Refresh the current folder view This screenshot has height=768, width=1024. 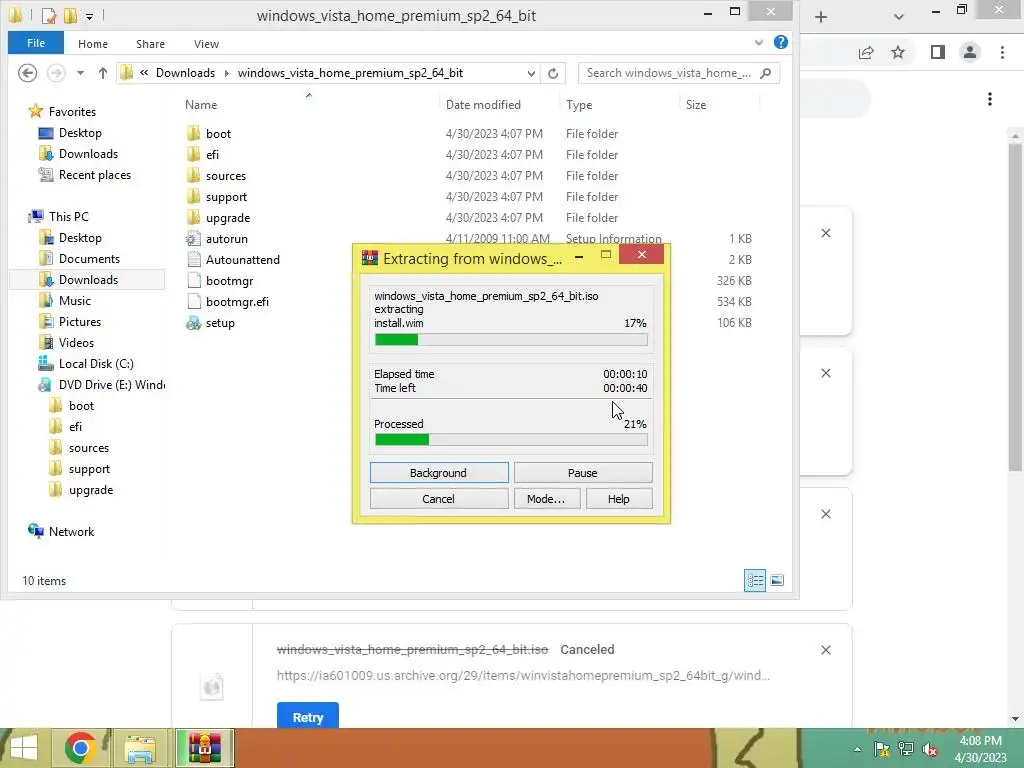click(553, 73)
